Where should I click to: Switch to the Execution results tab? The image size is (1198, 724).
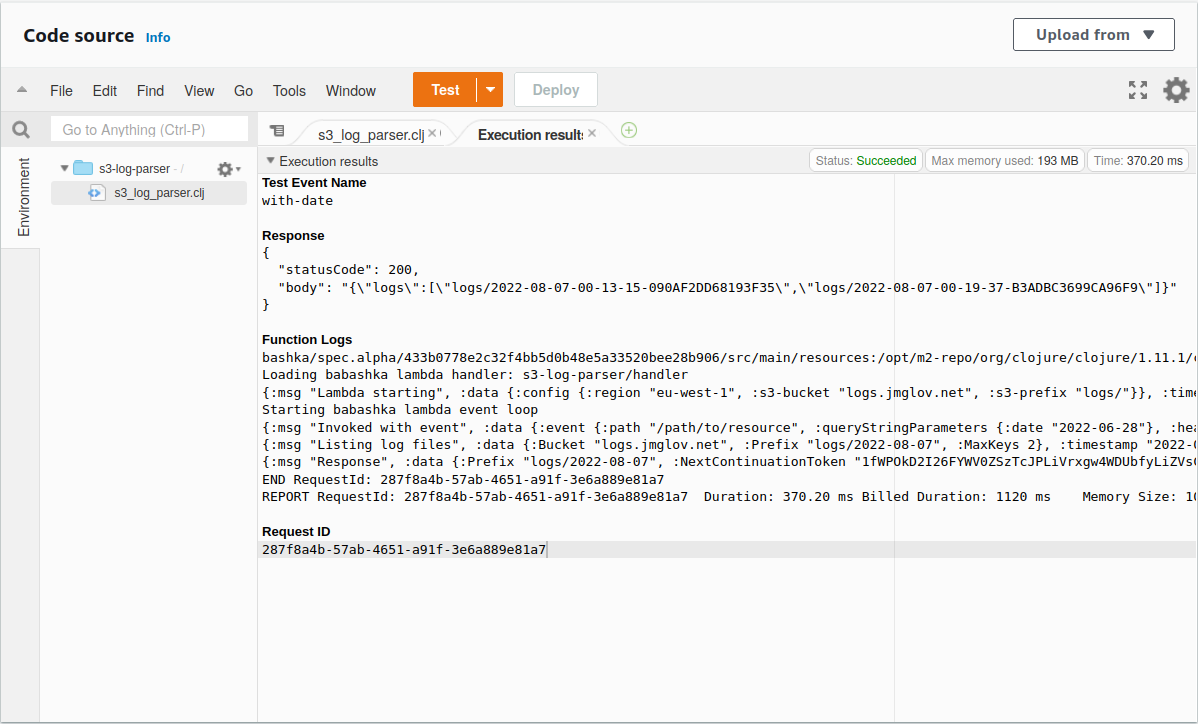530,134
